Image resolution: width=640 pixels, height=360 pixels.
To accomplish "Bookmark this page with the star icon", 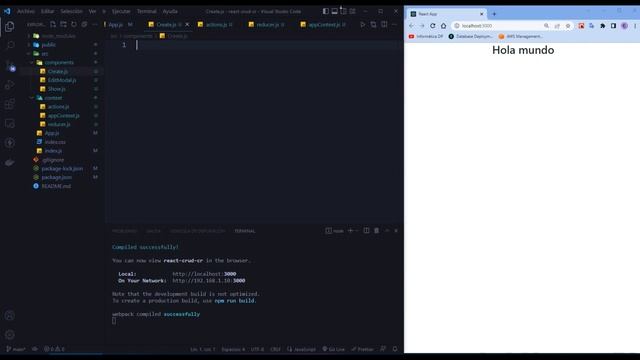I will (568, 26).
